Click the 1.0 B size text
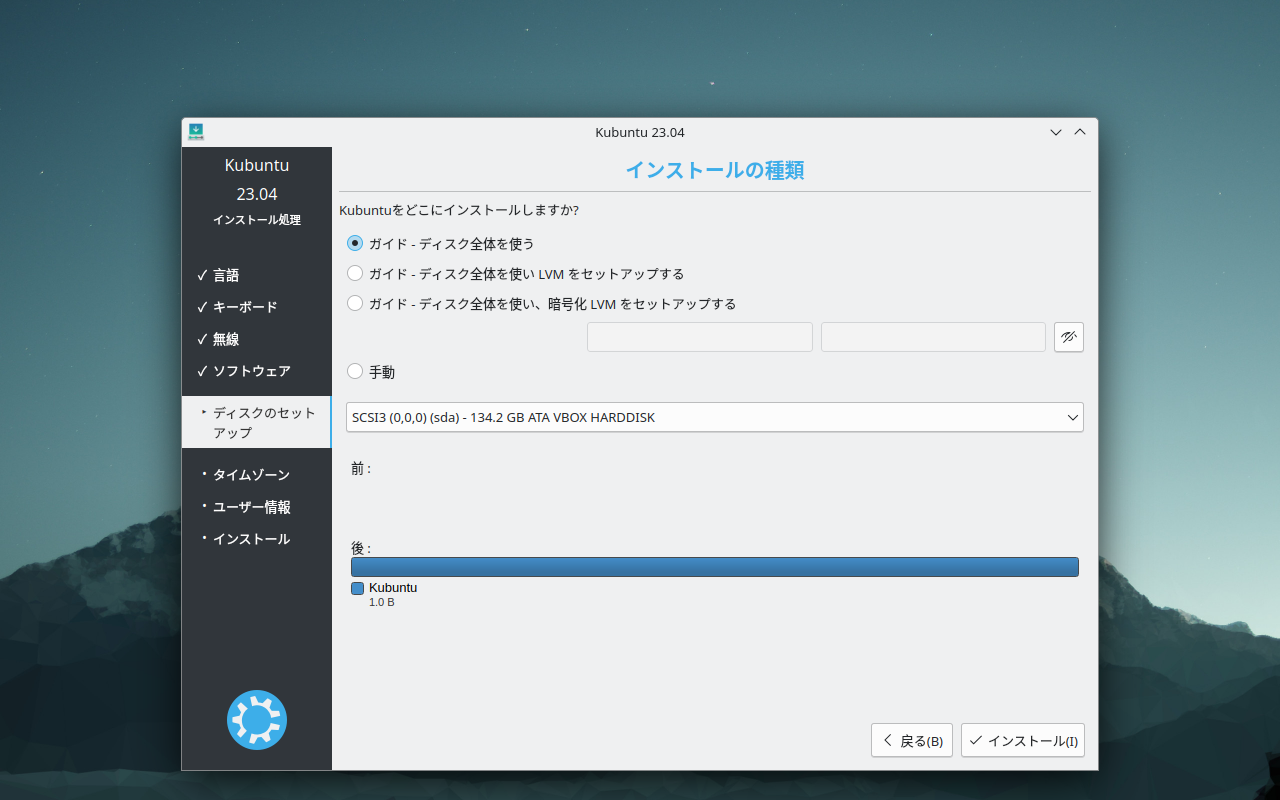Image resolution: width=1280 pixels, height=800 pixels. click(382, 603)
